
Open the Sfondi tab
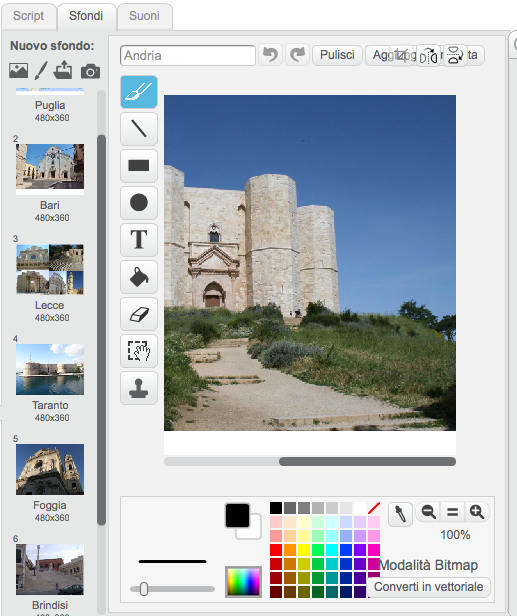click(x=86, y=16)
